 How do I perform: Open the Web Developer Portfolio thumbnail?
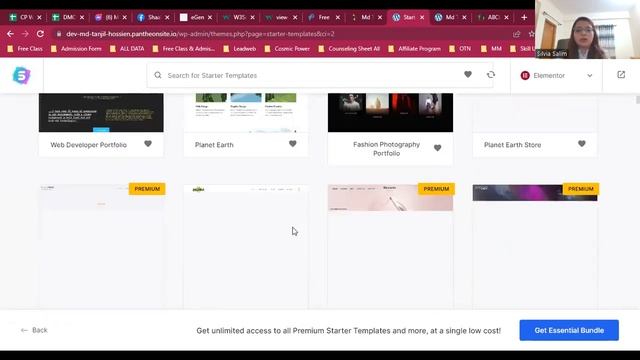(101, 113)
